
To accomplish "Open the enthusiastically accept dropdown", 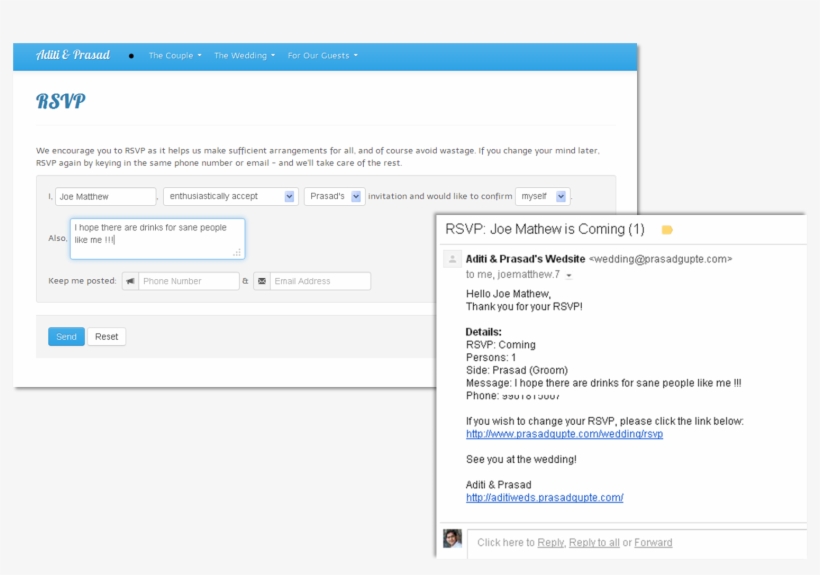I will click(x=231, y=197).
